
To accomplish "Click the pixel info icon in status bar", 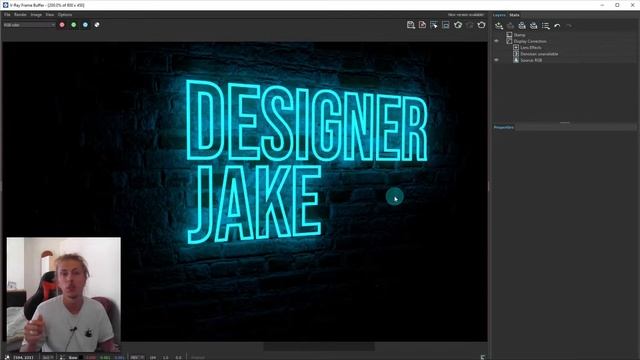I will [6, 357].
